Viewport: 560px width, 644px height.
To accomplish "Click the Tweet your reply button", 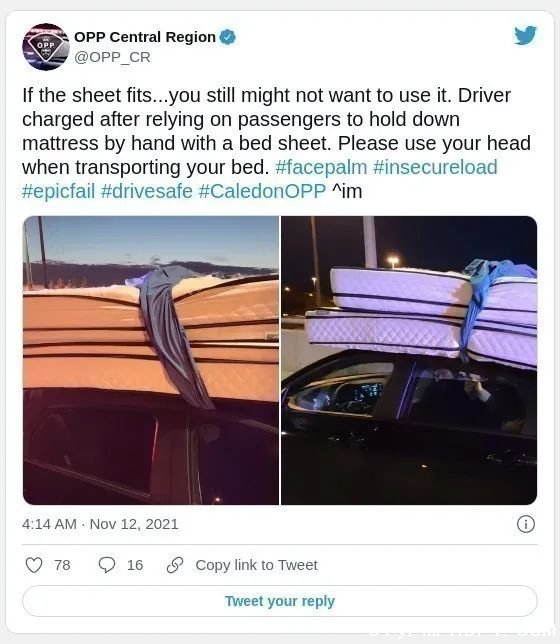I will tap(280, 601).
